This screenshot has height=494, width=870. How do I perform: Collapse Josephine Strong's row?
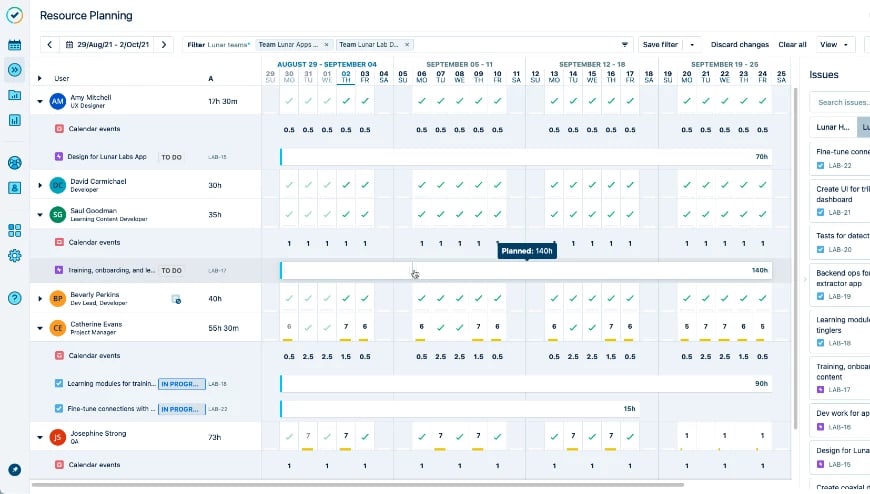click(x=40, y=437)
